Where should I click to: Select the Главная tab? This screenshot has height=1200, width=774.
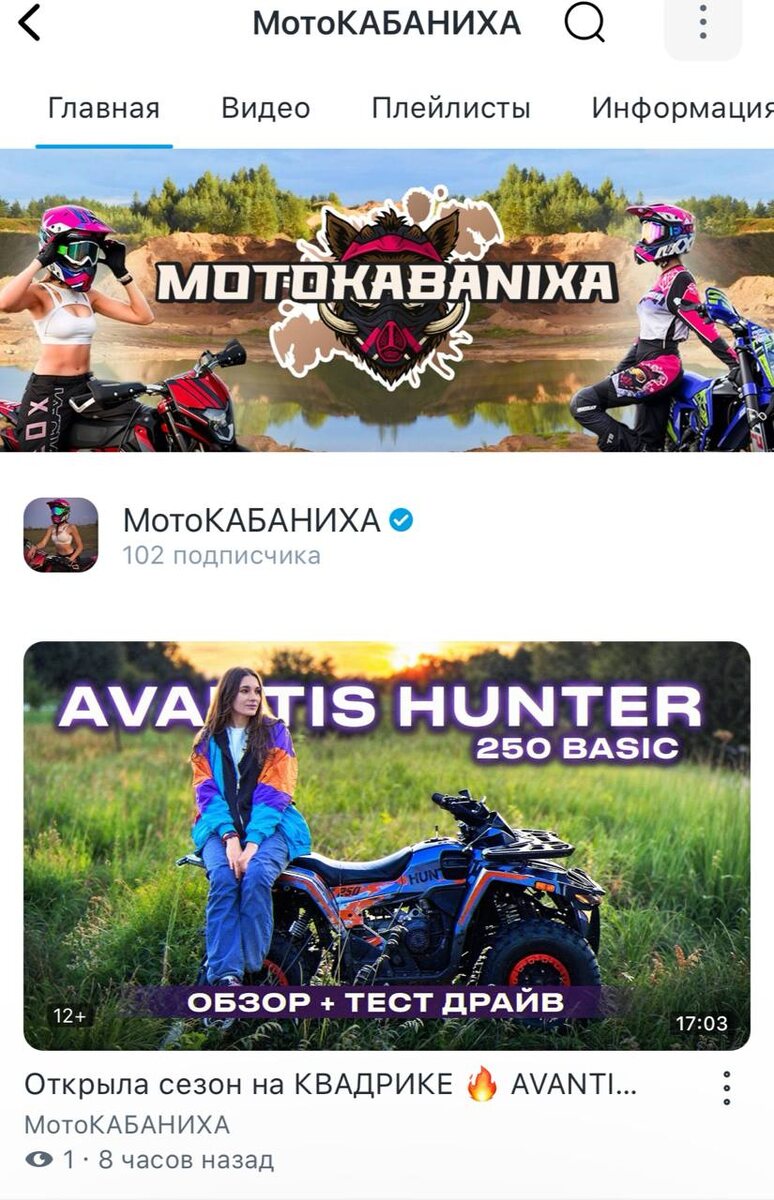click(x=104, y=108)
